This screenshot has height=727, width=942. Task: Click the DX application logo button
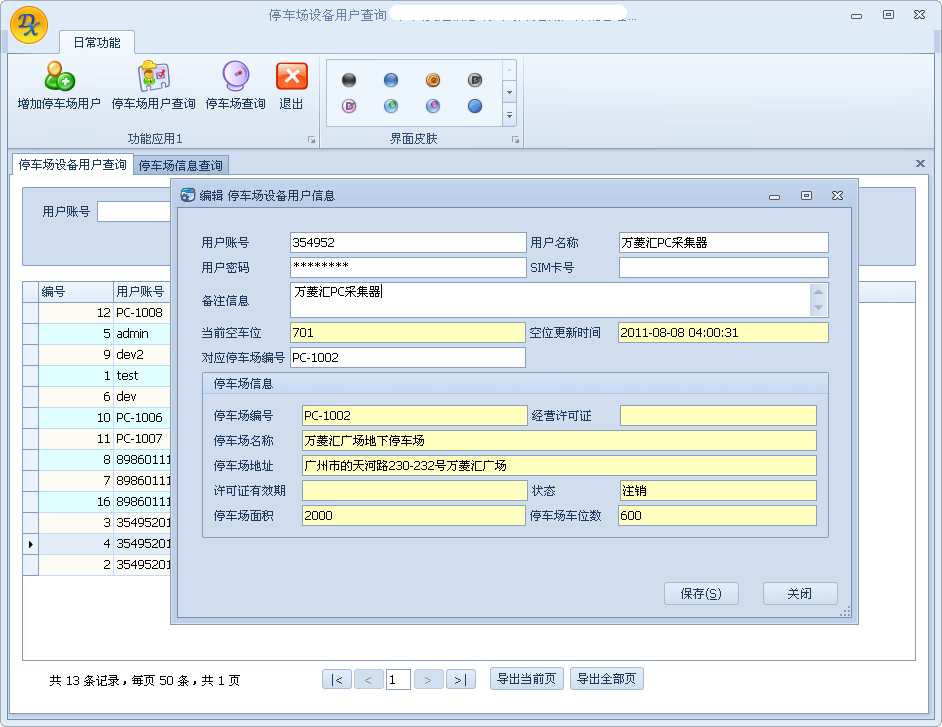tap(29, 25)
